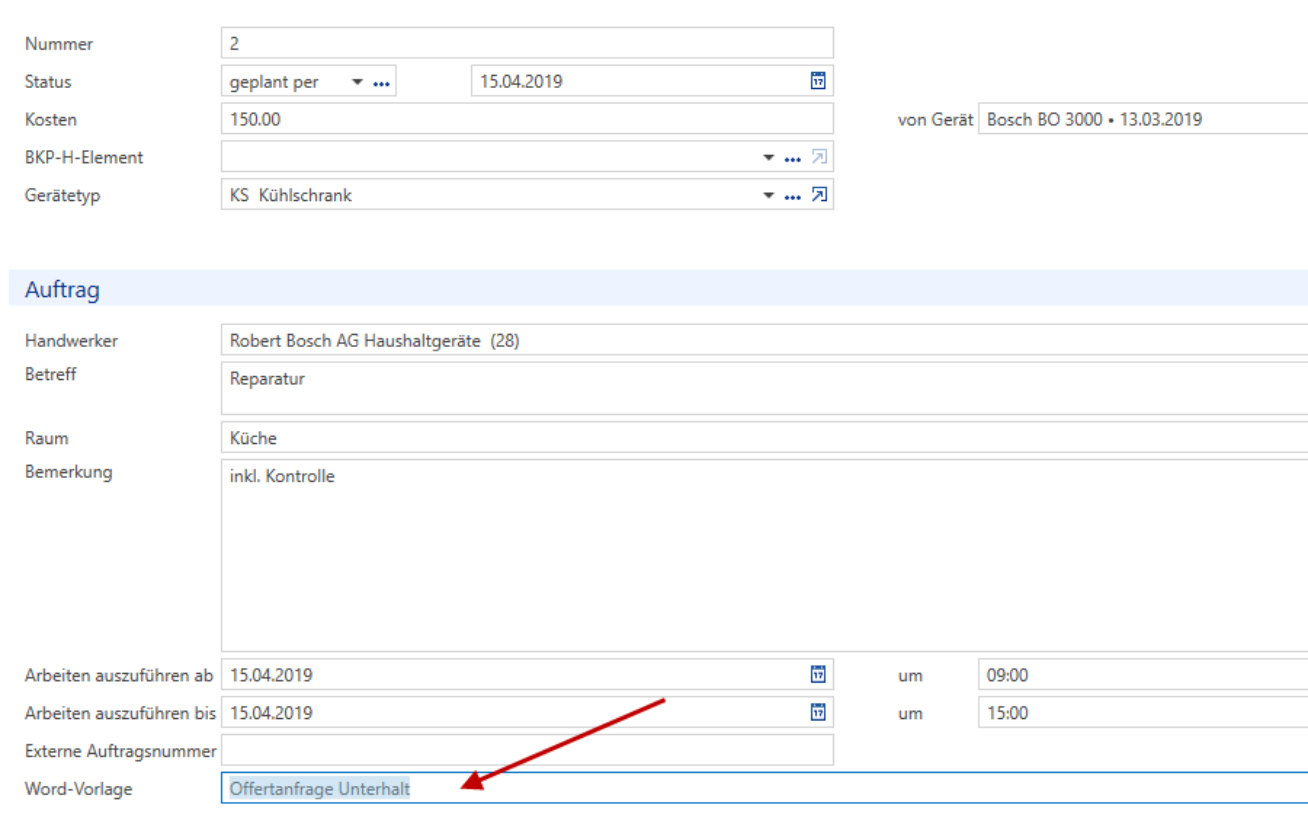Click the Externe Auftragsnummer field
Viewport: 1308px width, 824px height.
pos(527,751)
